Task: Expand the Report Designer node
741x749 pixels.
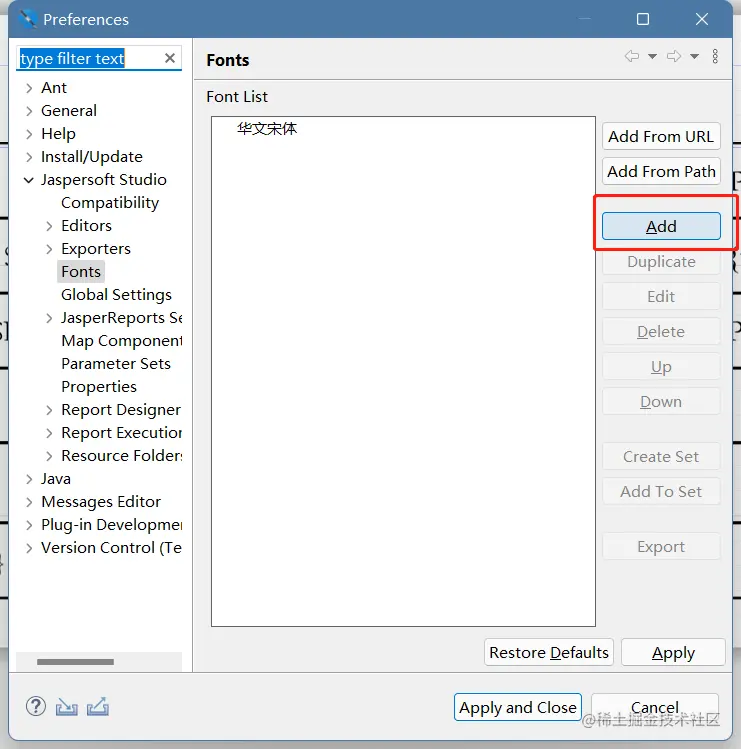Action: (x=49, y=410)
